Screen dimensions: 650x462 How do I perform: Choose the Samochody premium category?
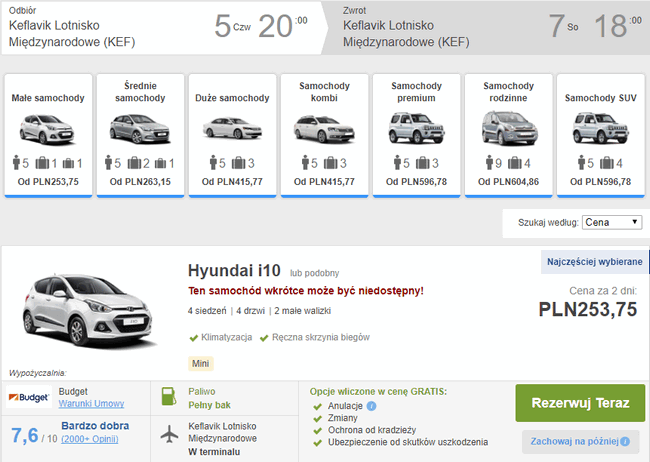click(x=416, y=135)
